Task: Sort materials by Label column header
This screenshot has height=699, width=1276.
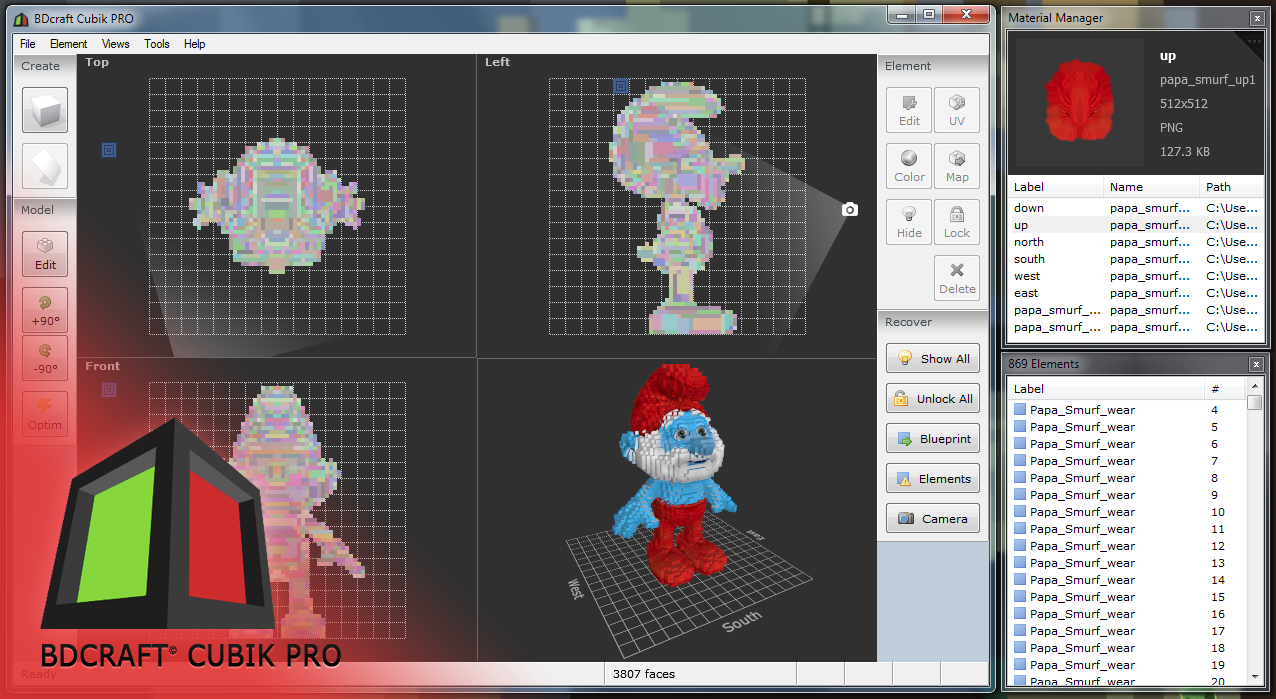Action: coord(1056,187)
